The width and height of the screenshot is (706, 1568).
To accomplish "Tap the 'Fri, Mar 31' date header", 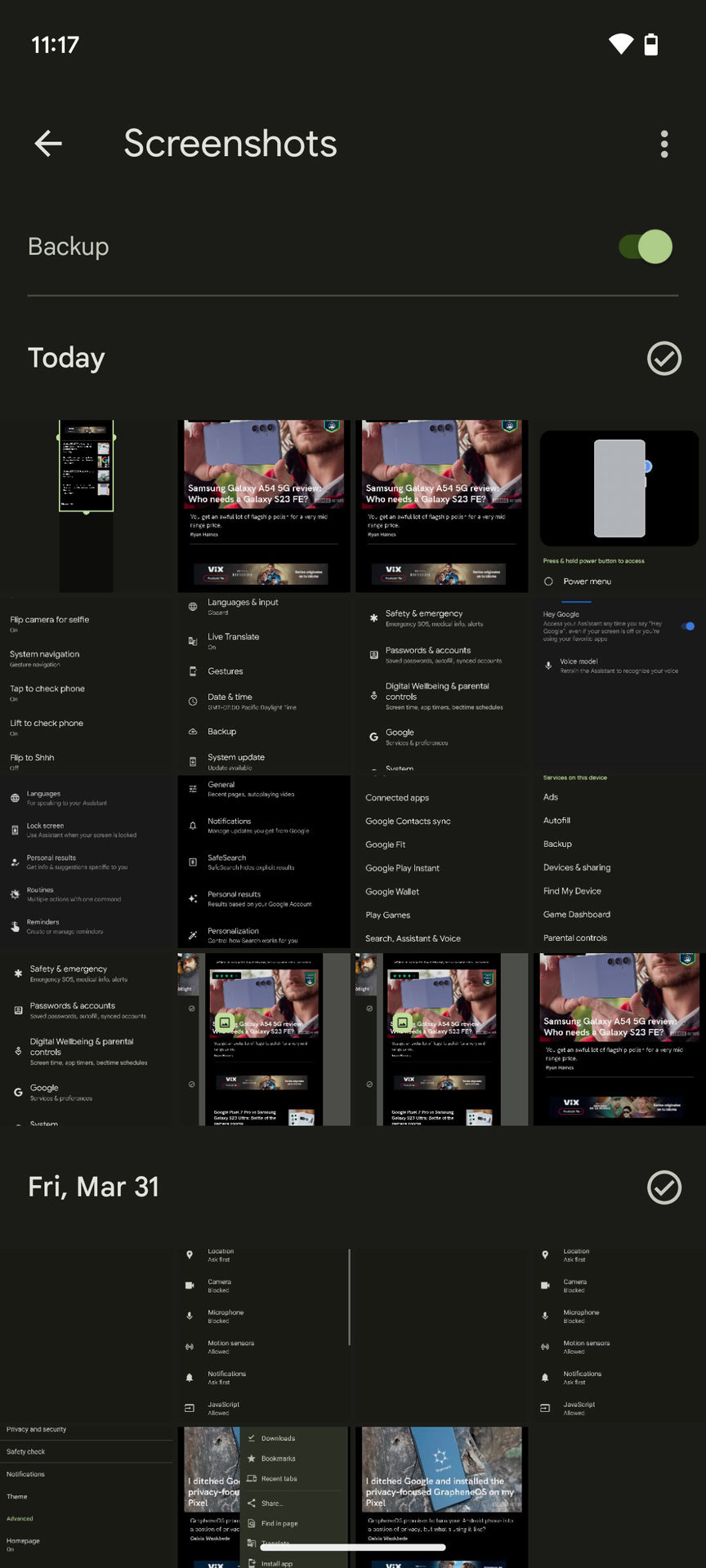I will click(93, 1187).
